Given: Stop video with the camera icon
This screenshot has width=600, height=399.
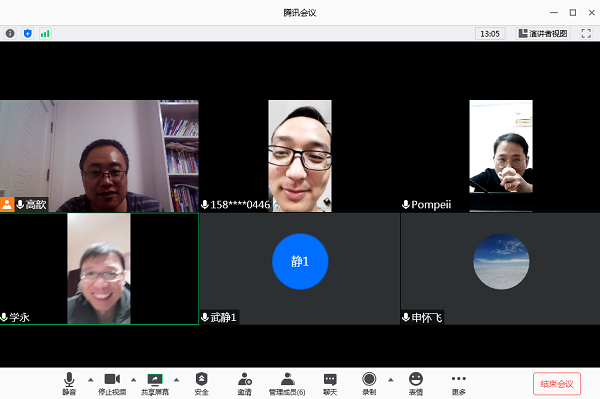Looking at the screenshot, I should [x=112, y=384].
